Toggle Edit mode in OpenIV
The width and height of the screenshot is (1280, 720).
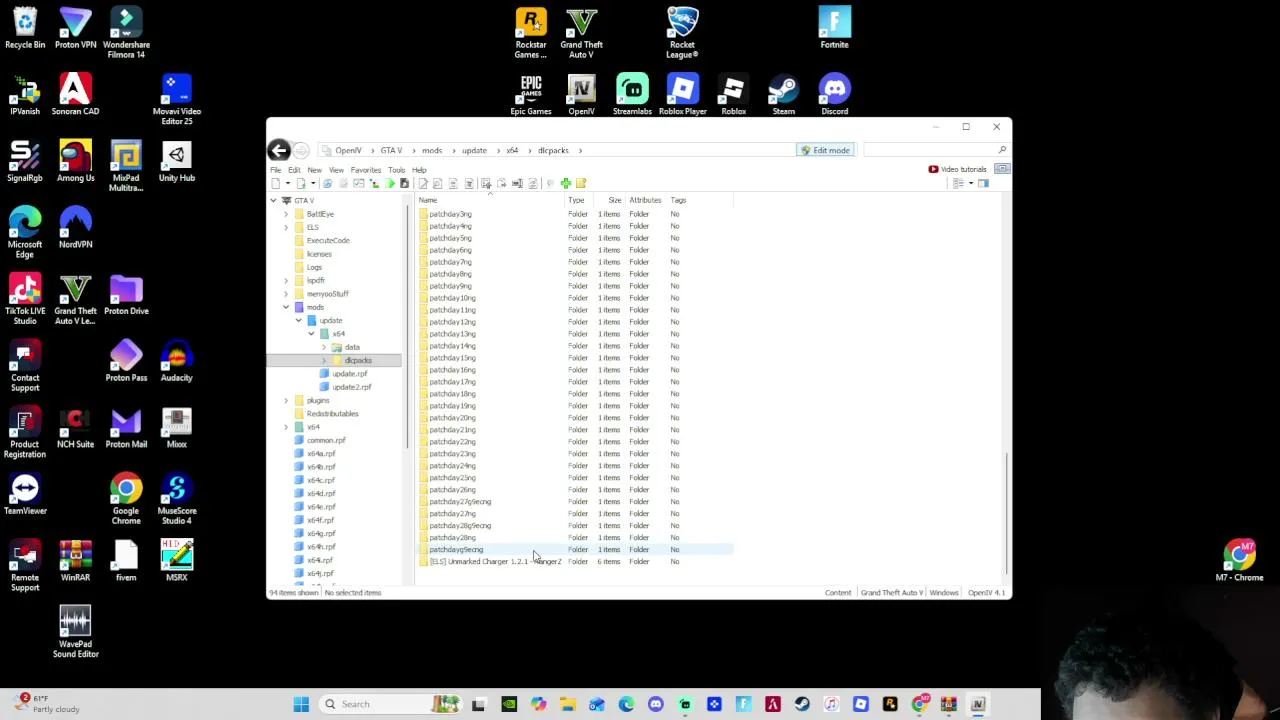[825, 150]
